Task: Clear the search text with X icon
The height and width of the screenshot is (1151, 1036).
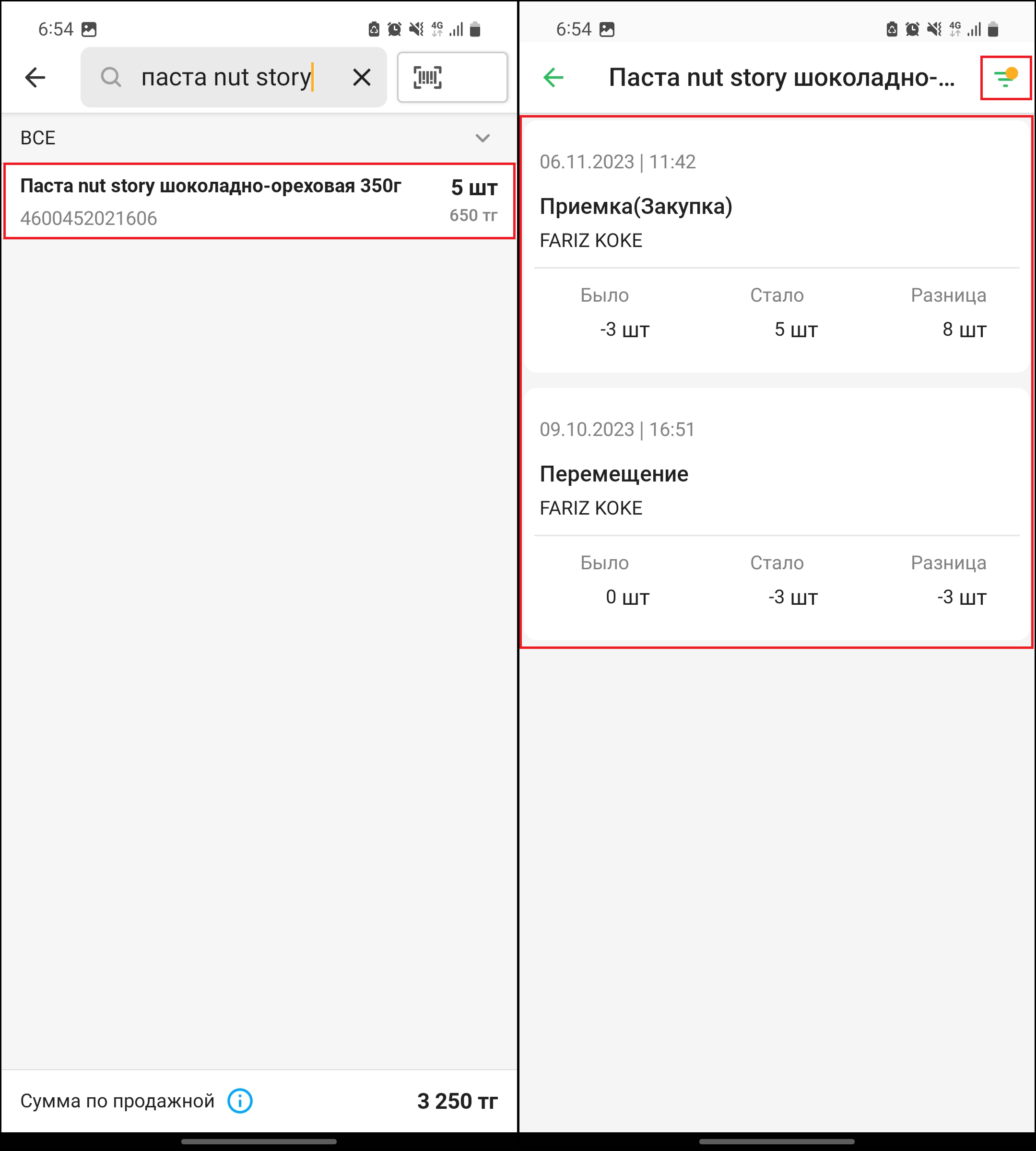Action: [362, 77]
